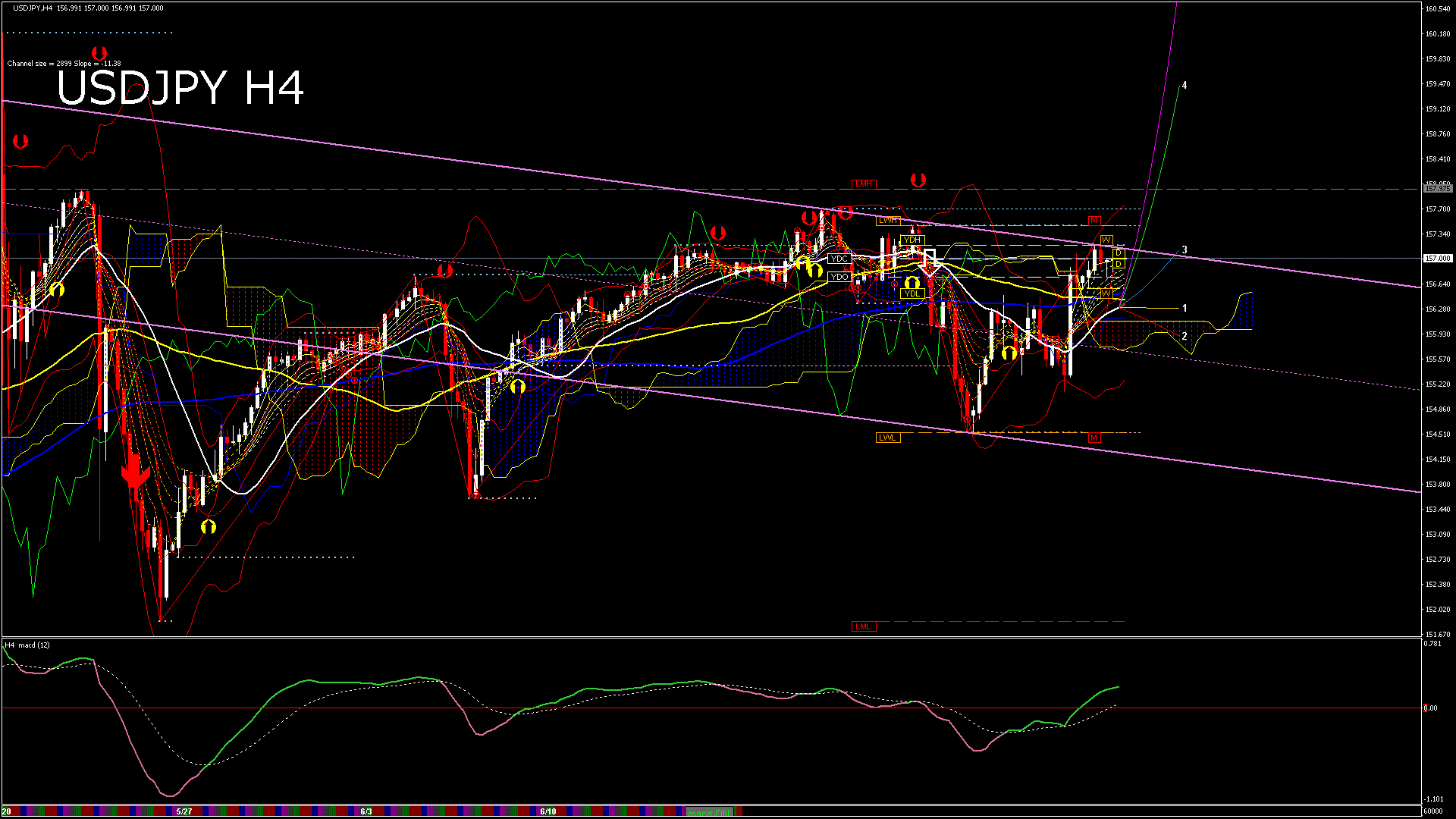Click the yellow buy signal at chart's far left
The height and width of the screenshot is (819, 1456).
click(57, 289)
